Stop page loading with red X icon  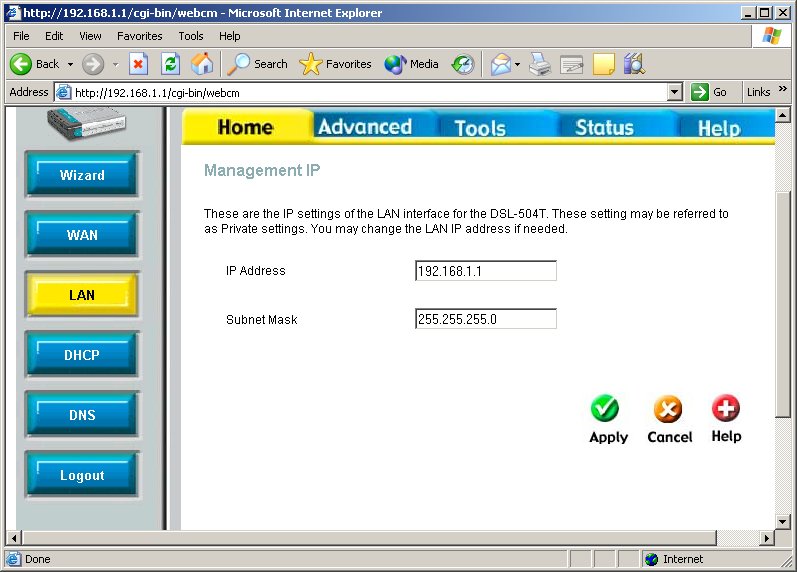click(x=138, y=64)
